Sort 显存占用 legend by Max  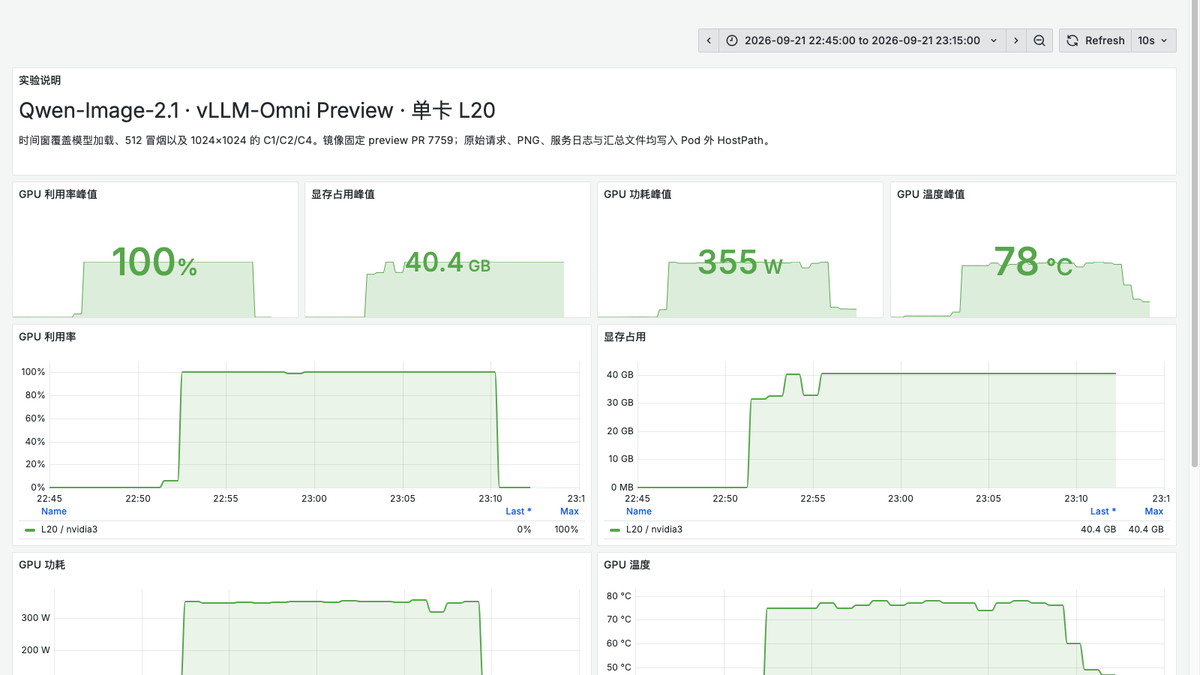point(1154,511)
